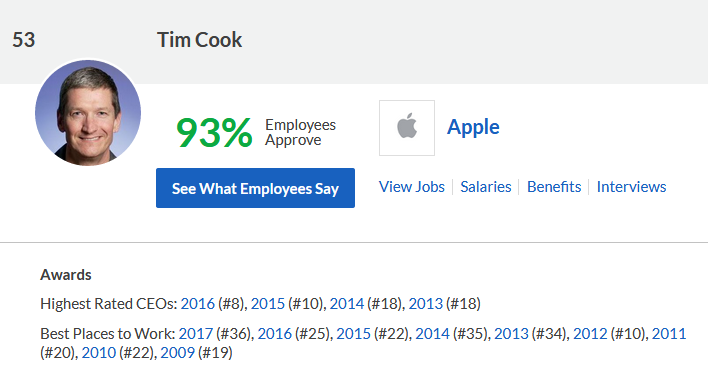View 2009 Best Places to Work (#19)
This screenshot has height=385, width=713.
pyautogui.click(x=177, y=353)
